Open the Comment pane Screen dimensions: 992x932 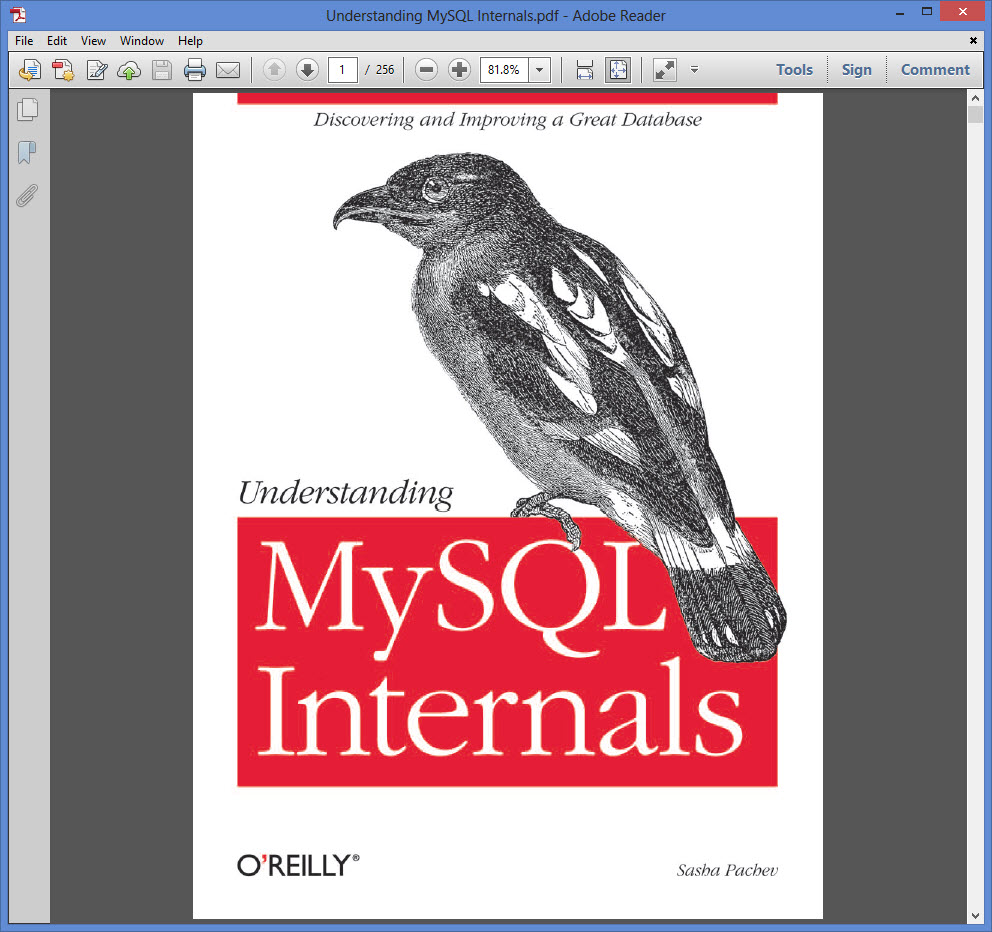coord(934,70)
